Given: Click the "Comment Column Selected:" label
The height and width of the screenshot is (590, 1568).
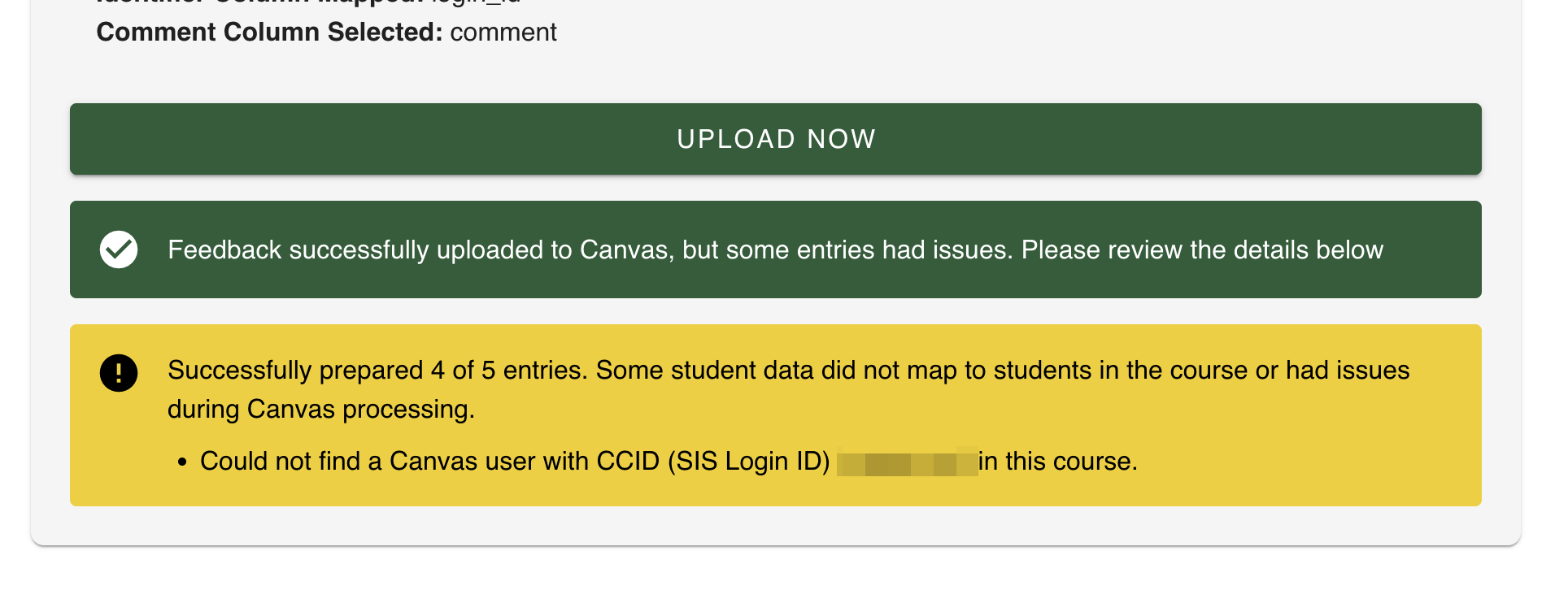Looking at the screenshot, I should click(x=269, y=33).
